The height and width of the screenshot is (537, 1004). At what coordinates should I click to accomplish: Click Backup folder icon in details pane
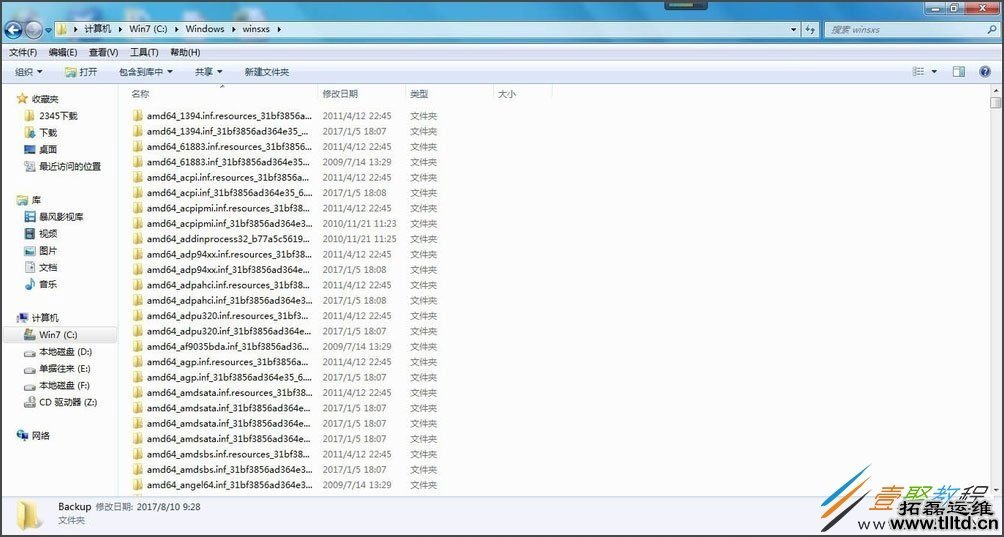pyautogui.click(x=28, y=515)
